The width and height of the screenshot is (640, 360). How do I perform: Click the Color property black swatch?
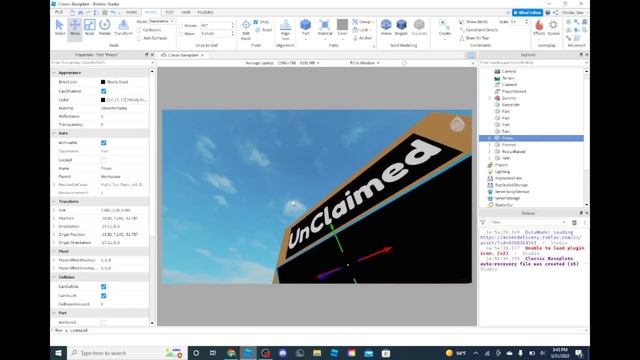103,100
